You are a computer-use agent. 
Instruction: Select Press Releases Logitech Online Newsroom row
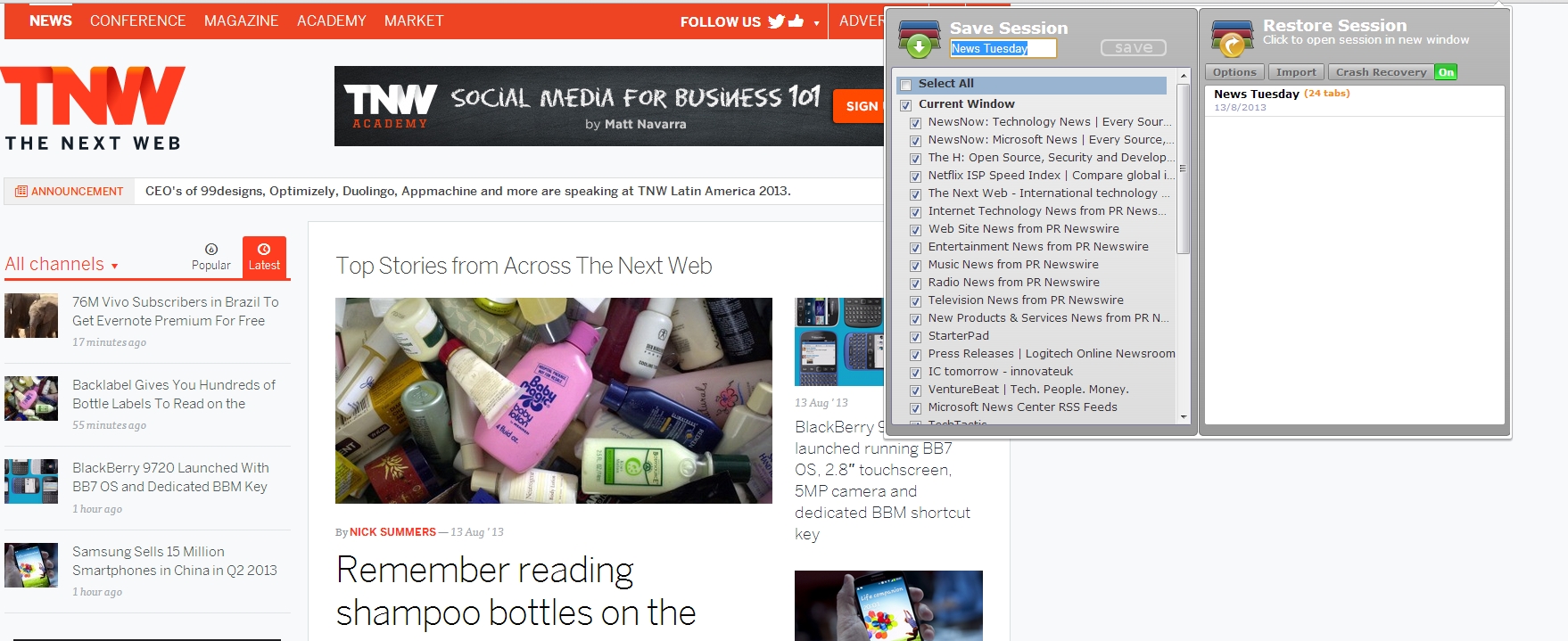[x=1052, y=354]
